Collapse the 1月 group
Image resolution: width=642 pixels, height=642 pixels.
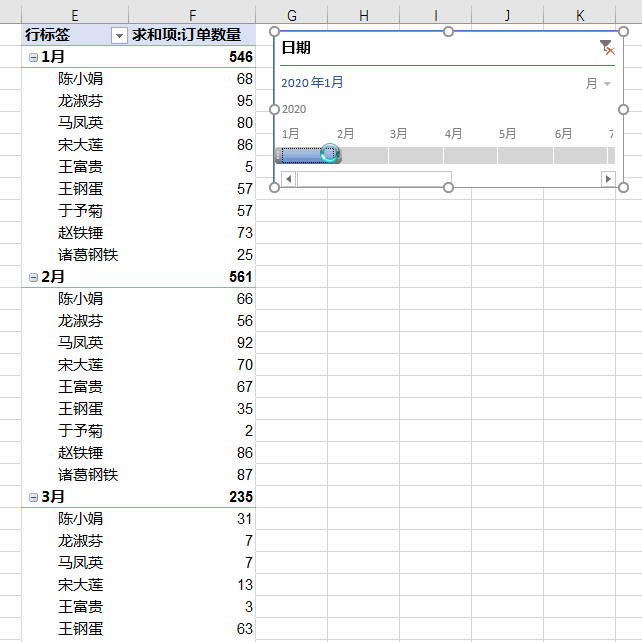33,57
